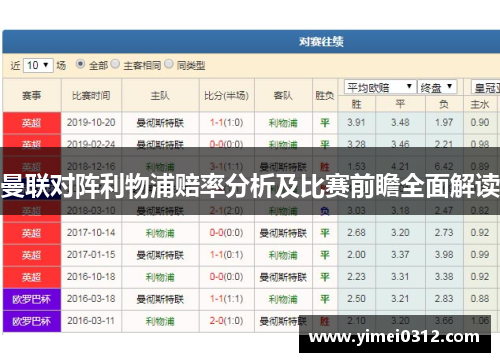This screenshot has height=362, width=500.
Task: Open home team 曼彻斯特联 in 2017-01-15 row
Action: coord(160,255)
